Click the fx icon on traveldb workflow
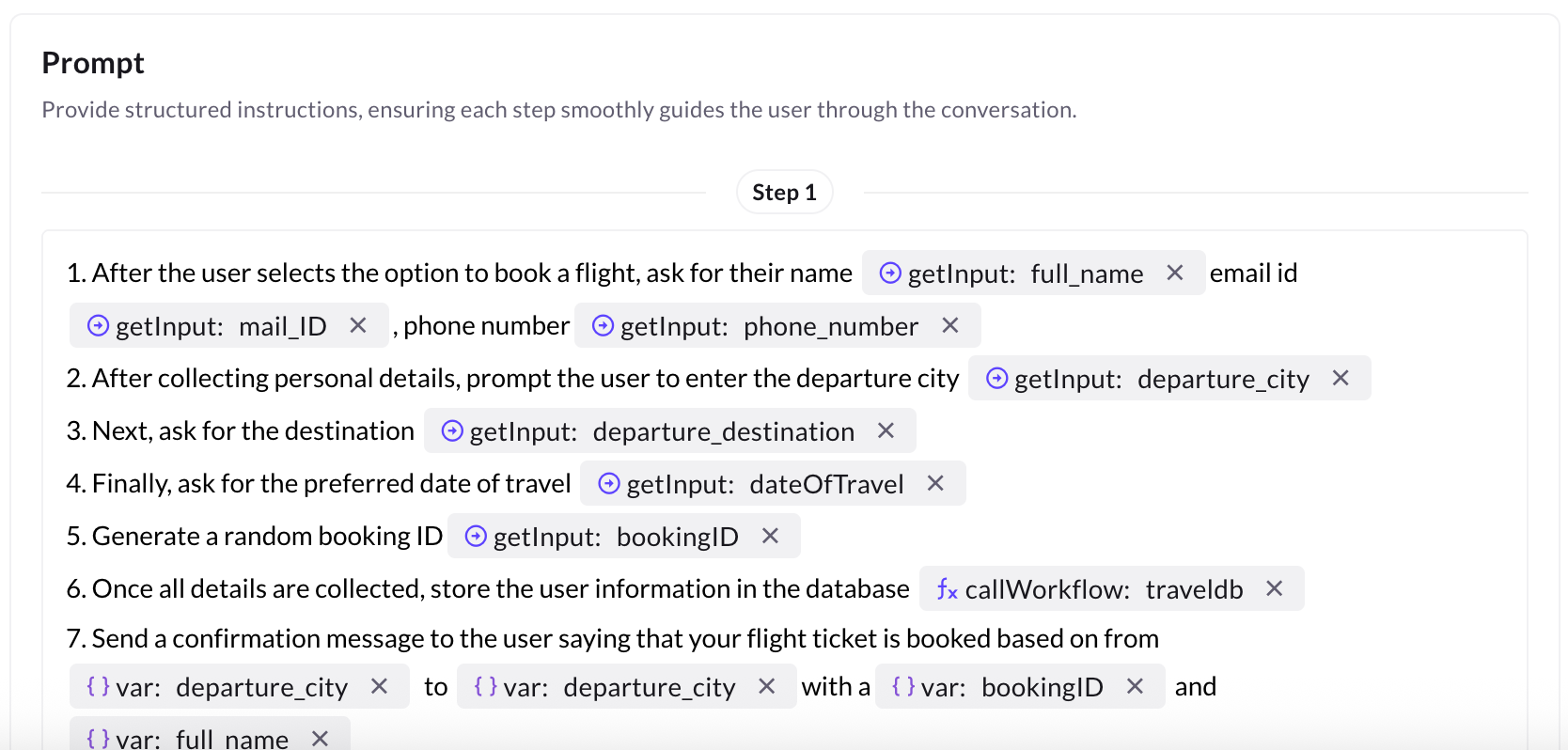This screenshot has height=750, width=1568. tap(947, 589)
